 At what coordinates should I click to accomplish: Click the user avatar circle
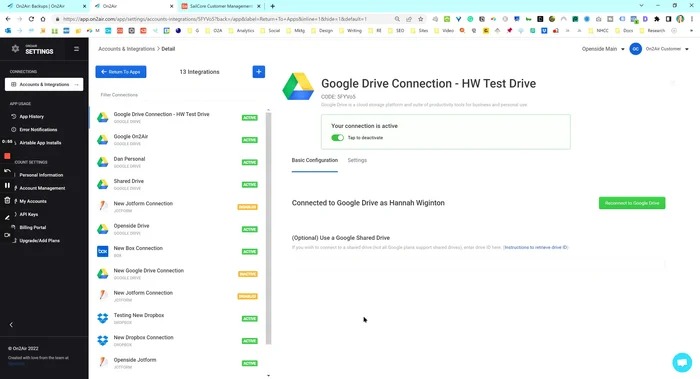(635, 49)
